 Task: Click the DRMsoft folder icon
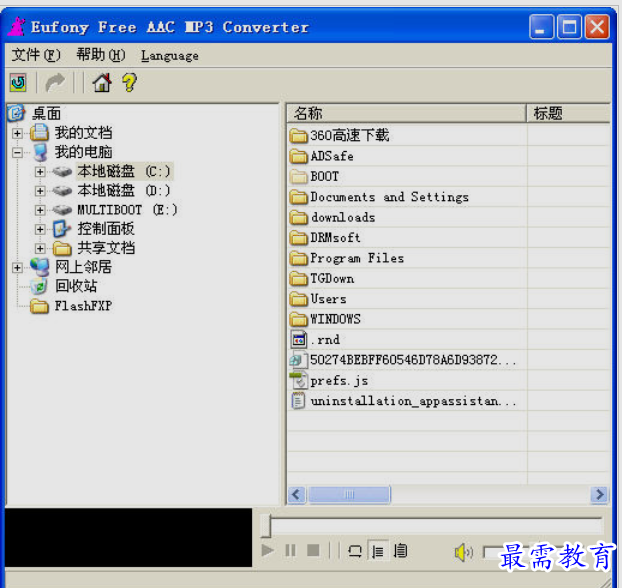tap(298, 238)
